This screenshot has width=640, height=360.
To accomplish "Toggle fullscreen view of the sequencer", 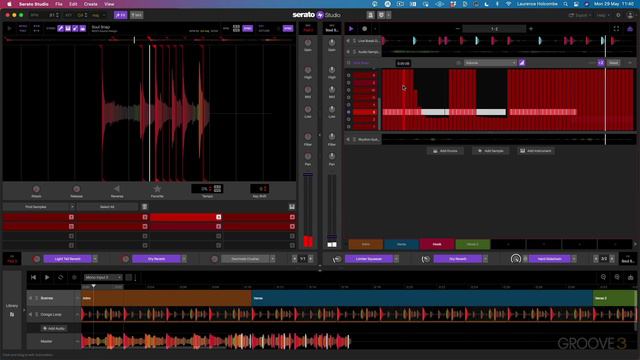I will pos(616,29).
